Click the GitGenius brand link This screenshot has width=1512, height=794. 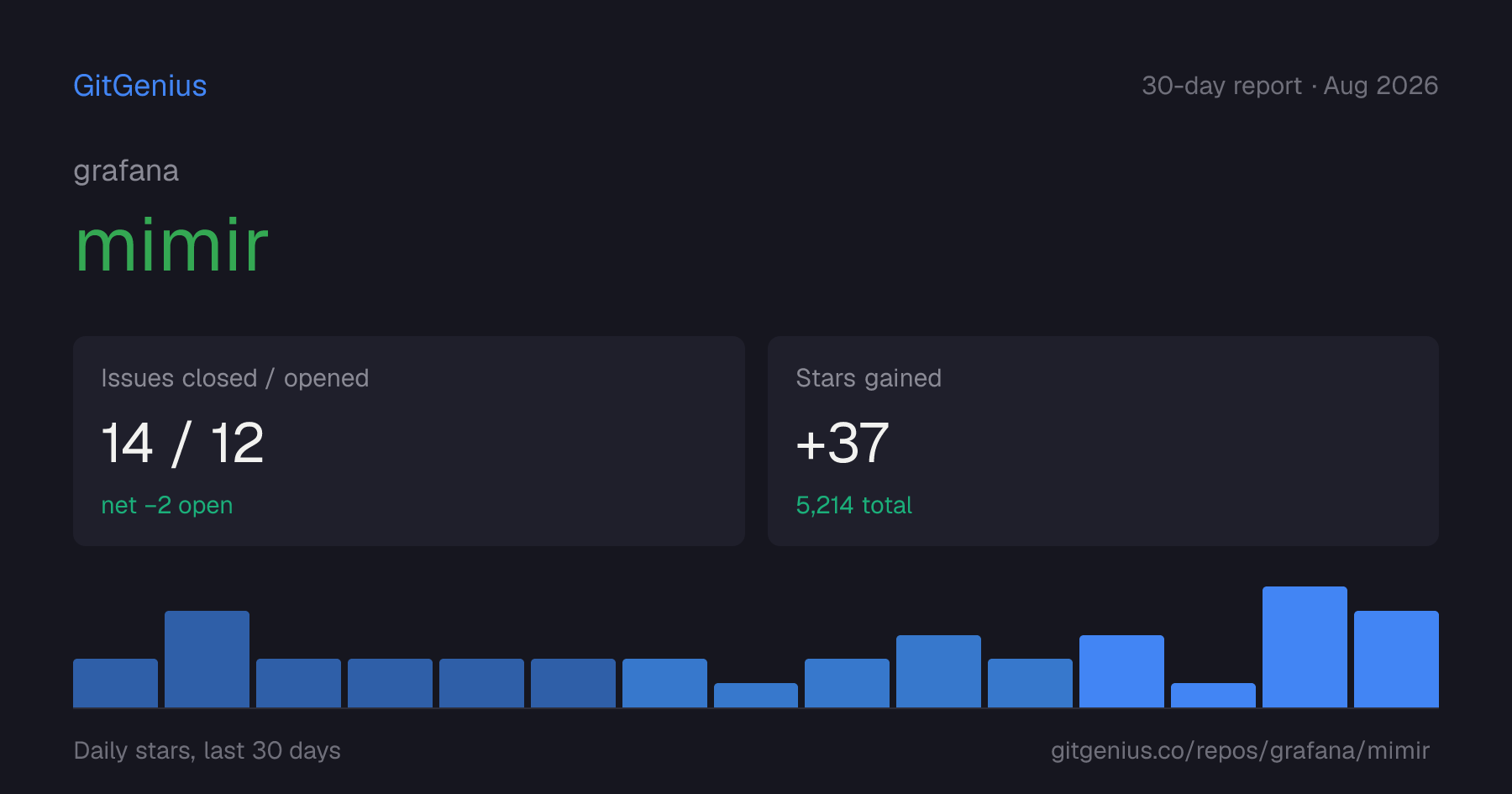tap(140, 86)
